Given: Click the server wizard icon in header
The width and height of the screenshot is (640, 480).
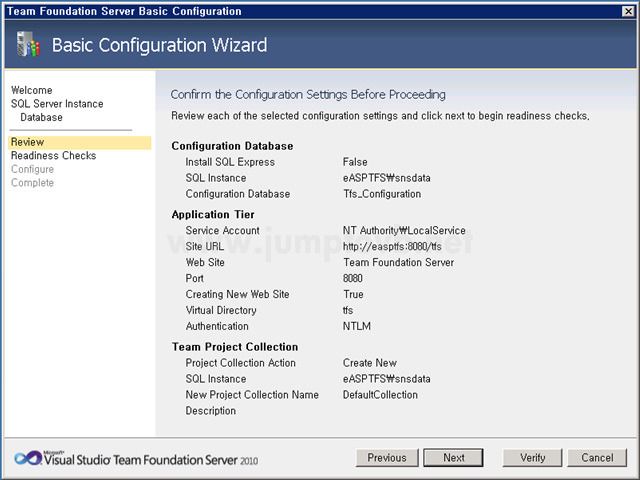Looking at the screenshot, I should coord(28,44).
